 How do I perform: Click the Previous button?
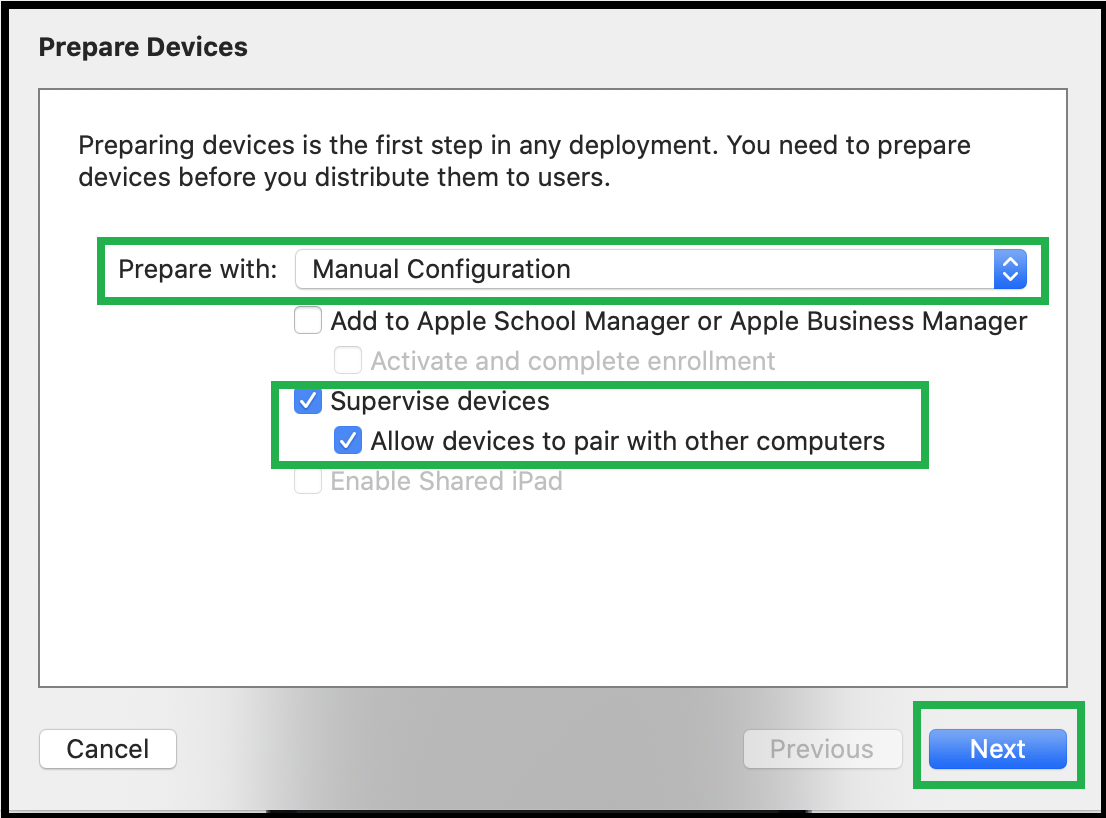(822, 748)
